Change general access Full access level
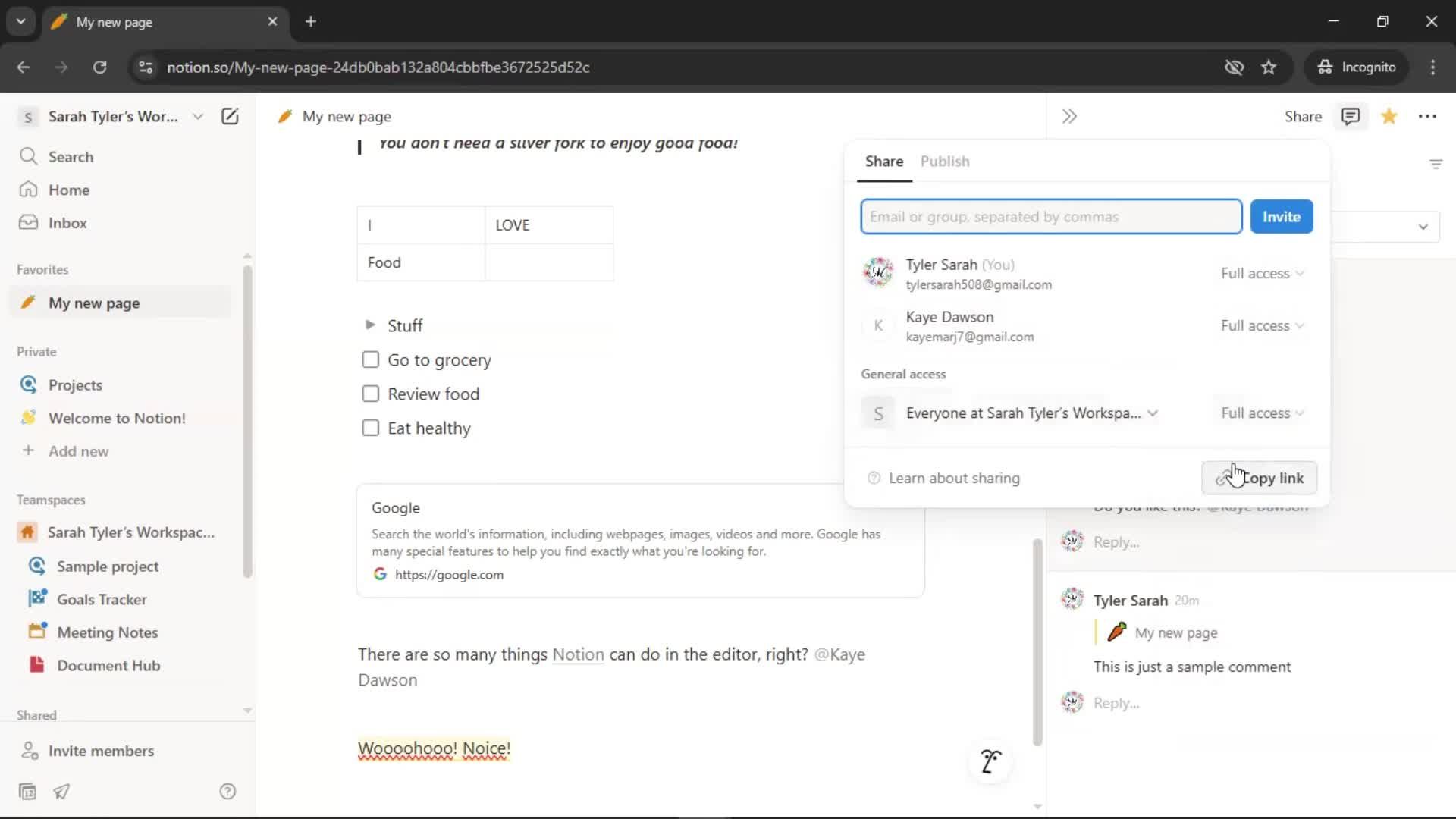The height and width of the screenshot is (819, 1456). pyautogui.click(x=1262, y=413)
